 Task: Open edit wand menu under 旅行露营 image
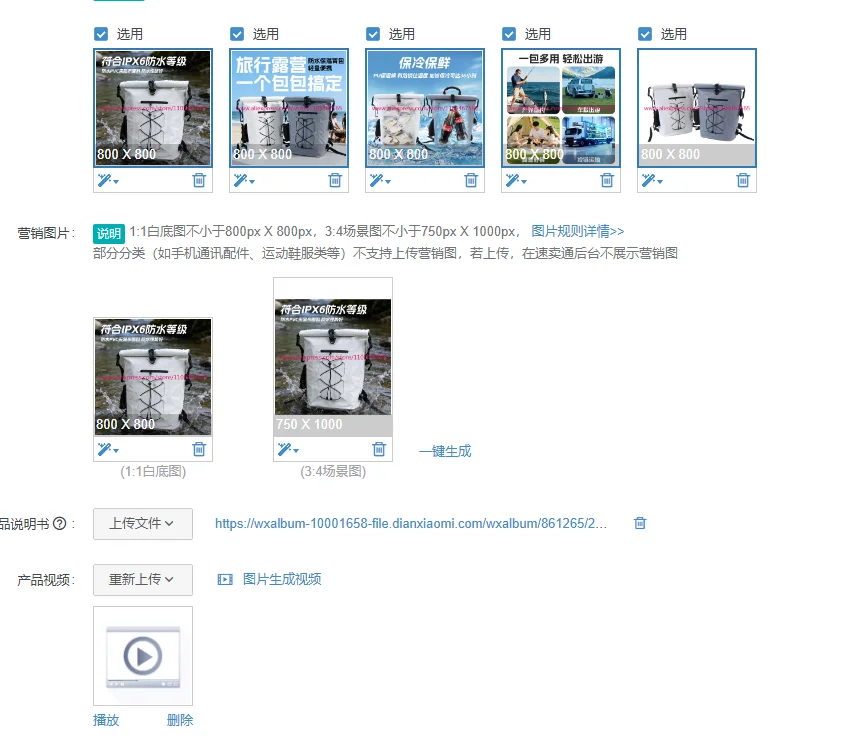click(x=244, y=180)
